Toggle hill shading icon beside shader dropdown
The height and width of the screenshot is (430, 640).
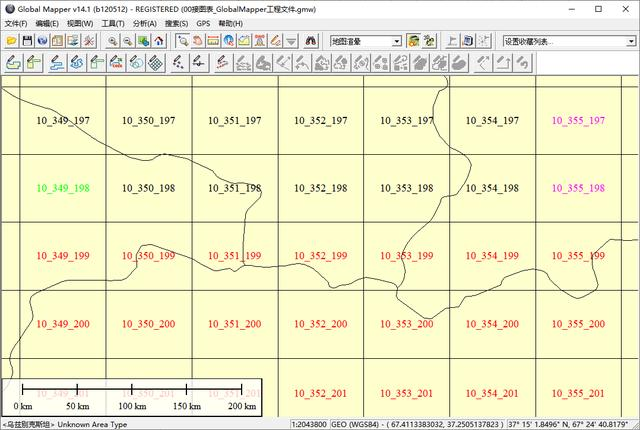[x=413, y=41]
